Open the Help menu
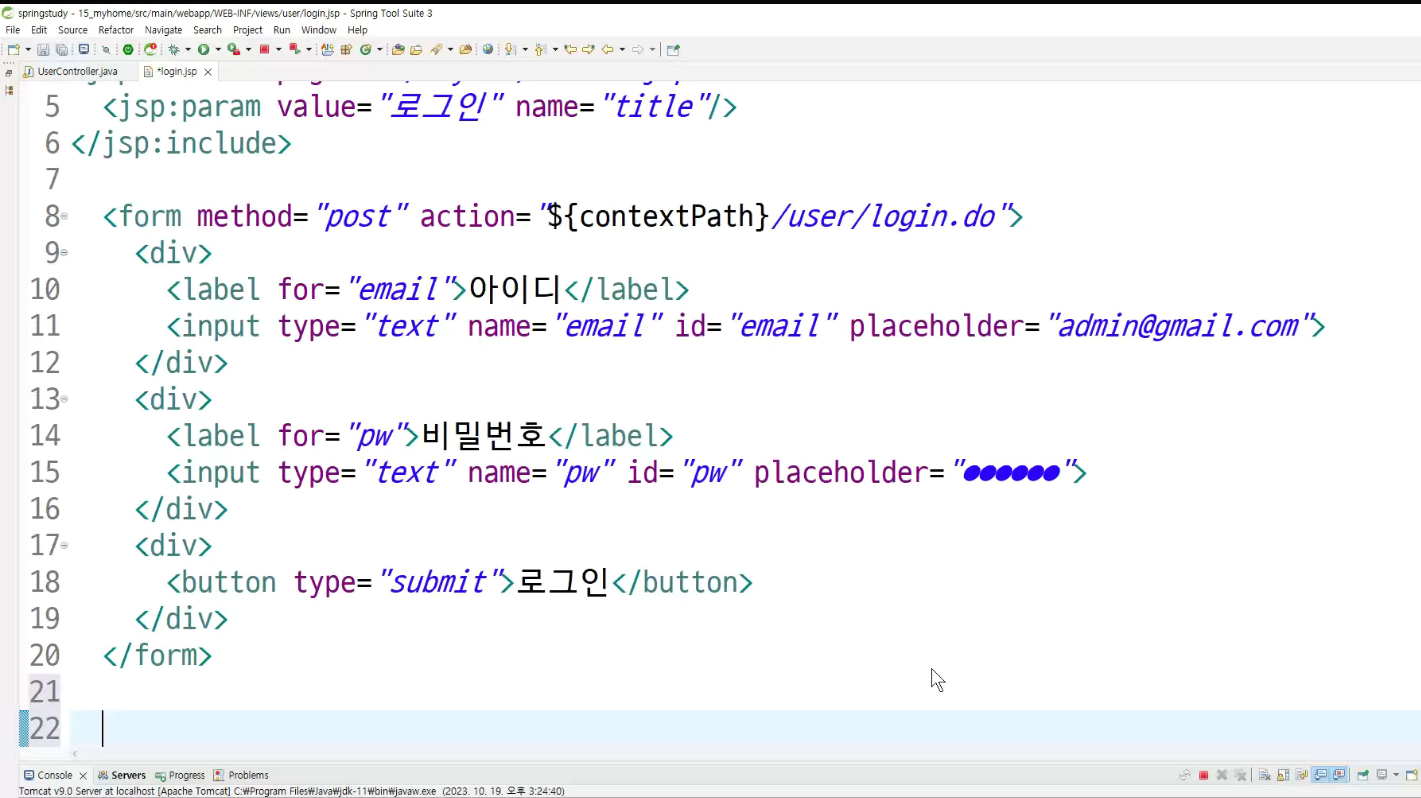Screen dimensions: 1421x798 pyautogui.click(x=358, y=30)
